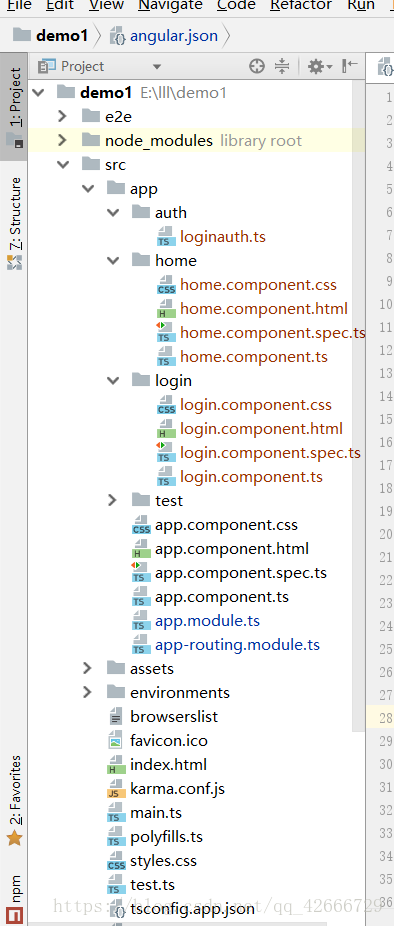Screen dimensions: 394x926
Task: Expand the environments folder
Action: coord(87,692)
